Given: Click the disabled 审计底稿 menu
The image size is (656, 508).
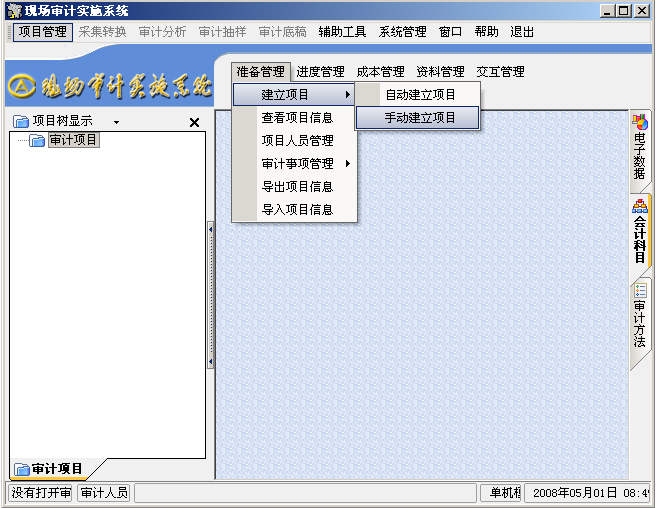Looking at the screenshot, I should tap(282, 32).
